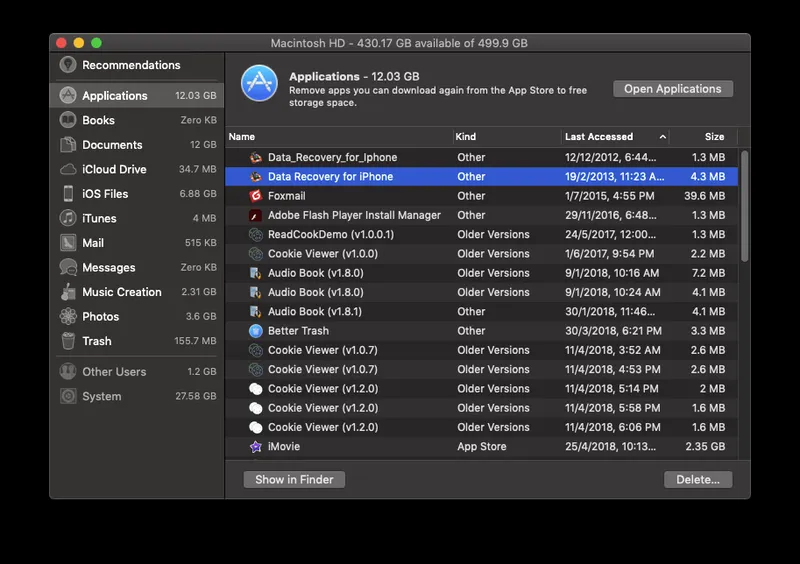
Task: Click the Recommendations lightbulb icon
Action: 68,65
